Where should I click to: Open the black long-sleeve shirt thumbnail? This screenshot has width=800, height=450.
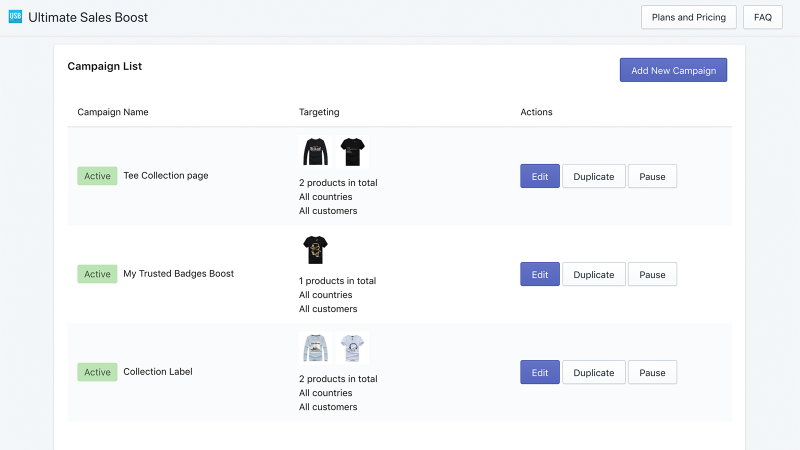[315, 152]
